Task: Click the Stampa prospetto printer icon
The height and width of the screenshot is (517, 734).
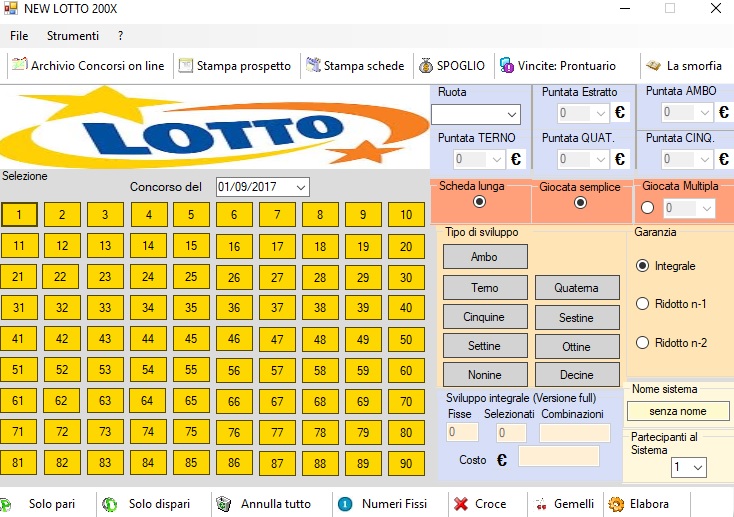Action: tap(186, 66)
